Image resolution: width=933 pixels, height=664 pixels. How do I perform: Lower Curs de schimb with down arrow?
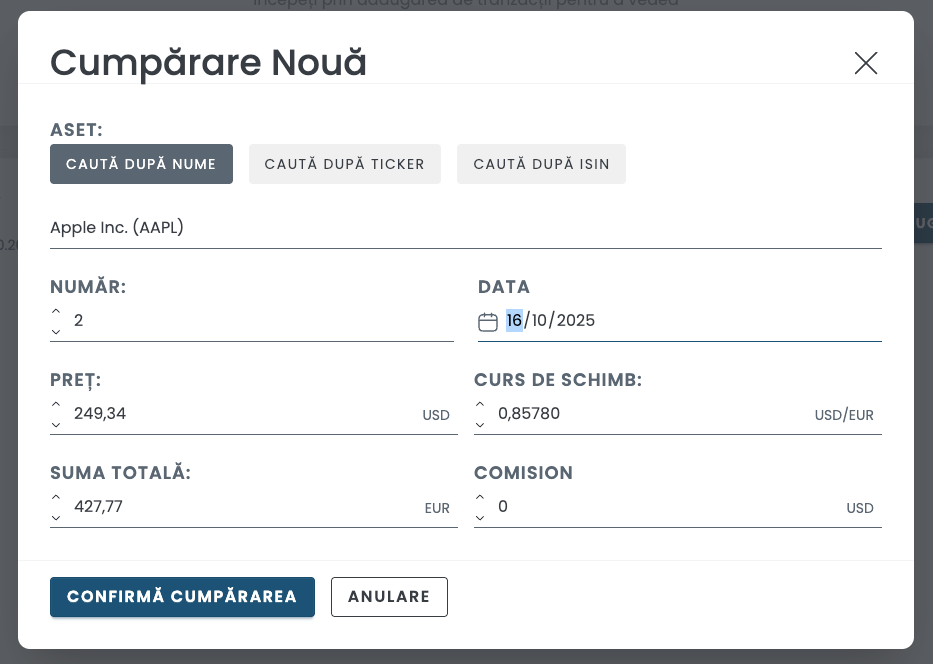click(x=480, y=424)
